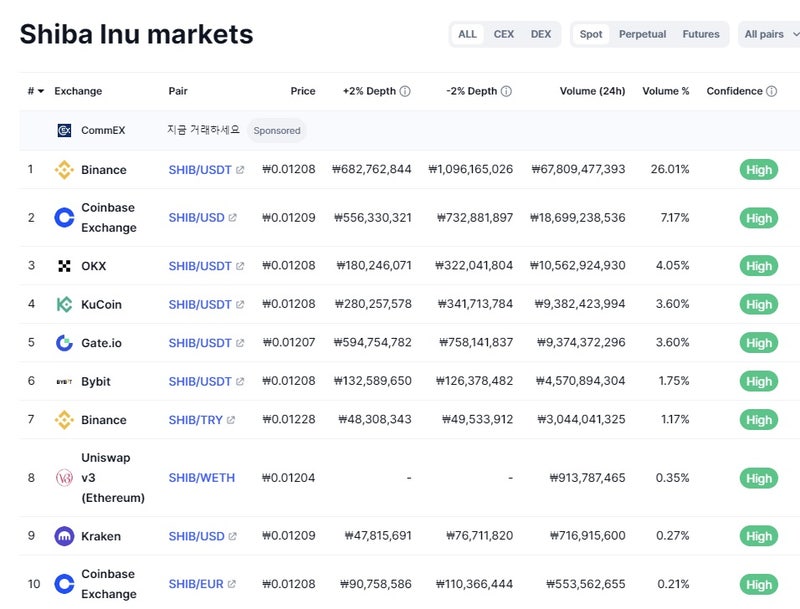
Task: Sort by Pair column header
Action: (x=178, y=91)
